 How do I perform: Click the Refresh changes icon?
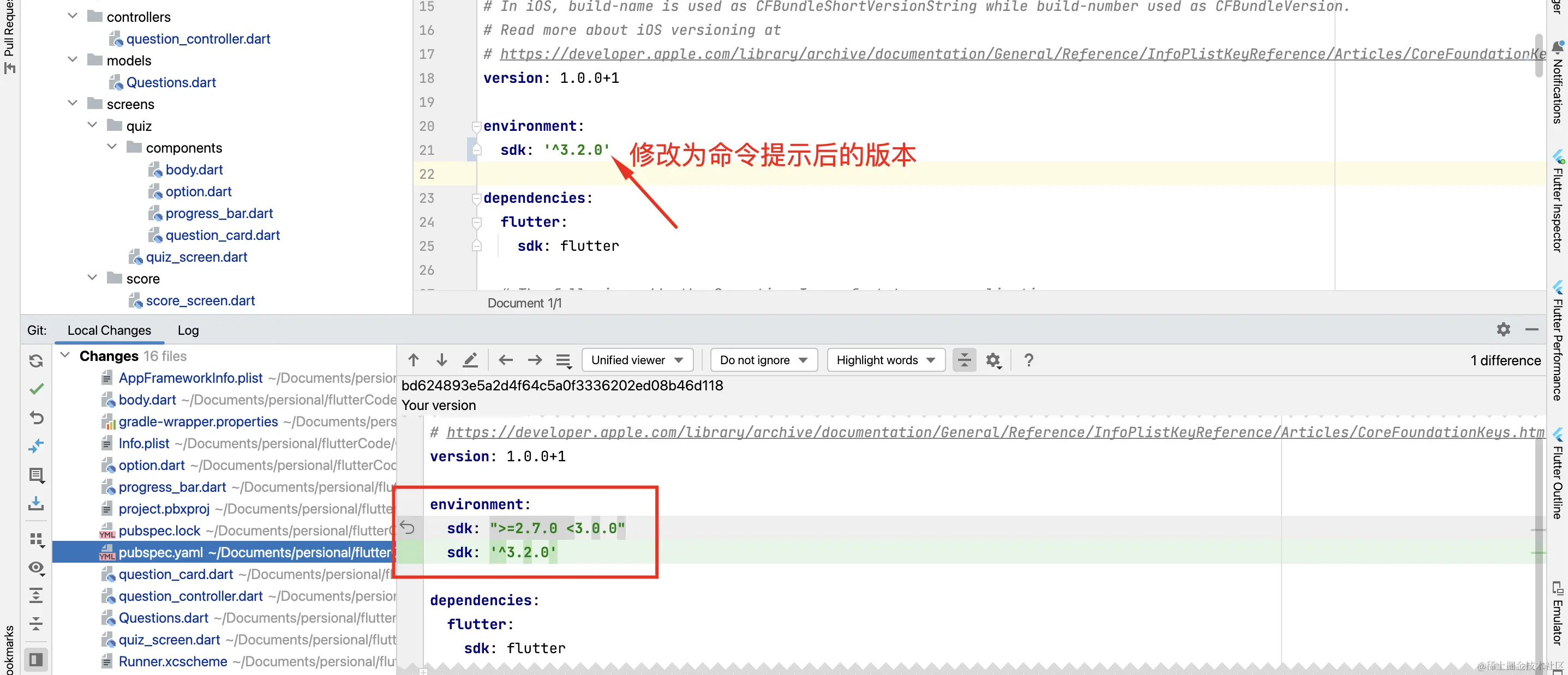(x=36, y=360)
